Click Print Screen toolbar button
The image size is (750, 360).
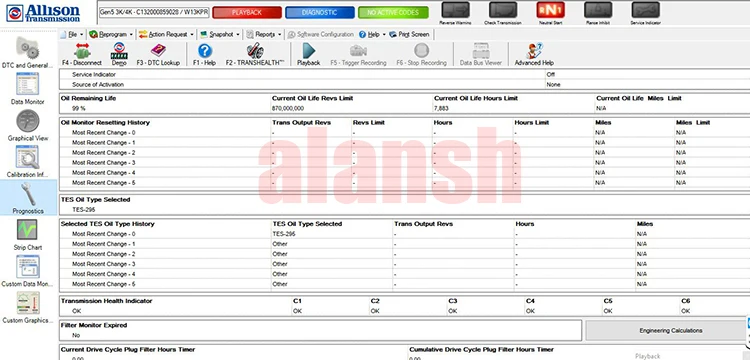409,34
